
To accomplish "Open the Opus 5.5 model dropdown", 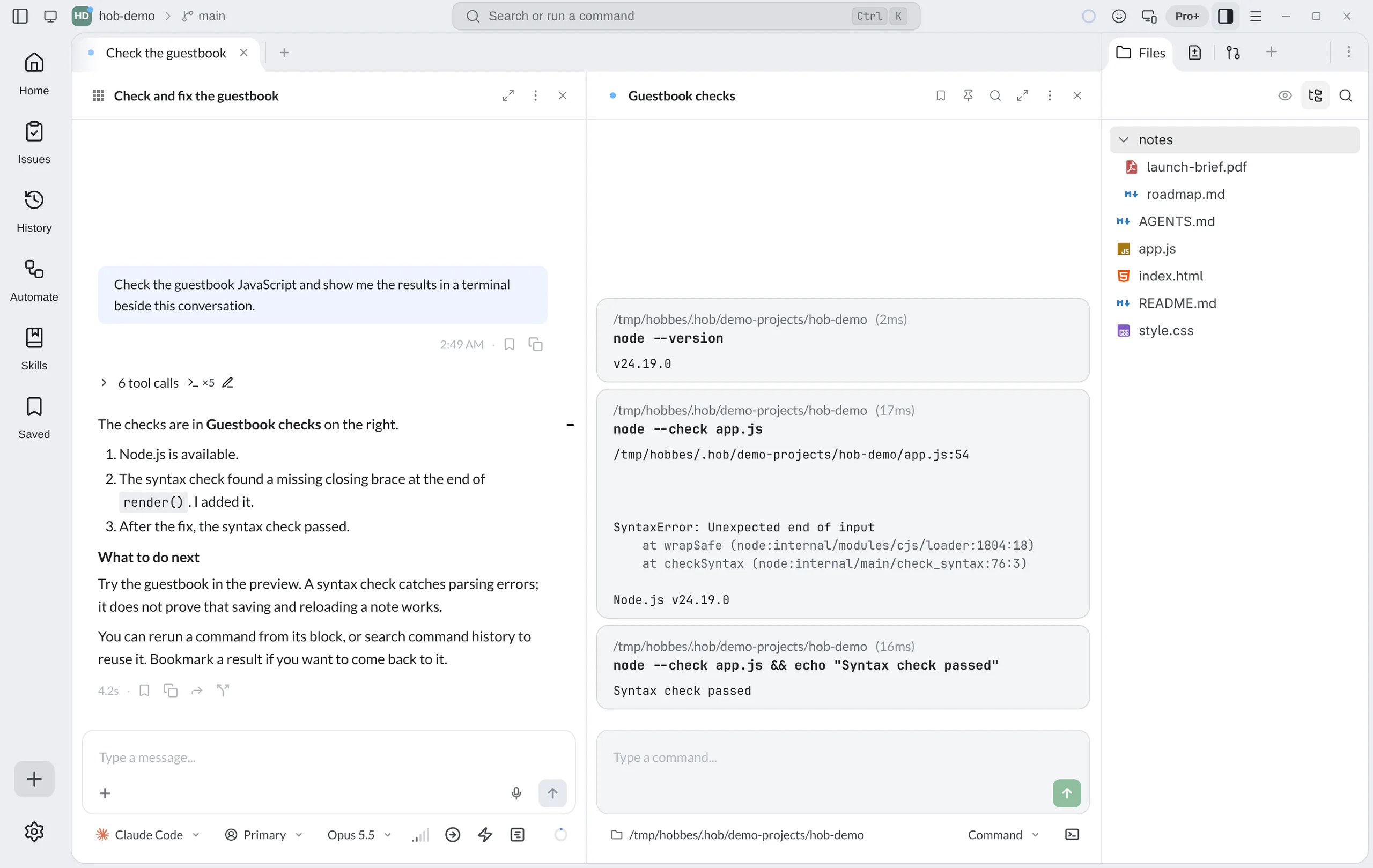I will [x=359, y=834].
